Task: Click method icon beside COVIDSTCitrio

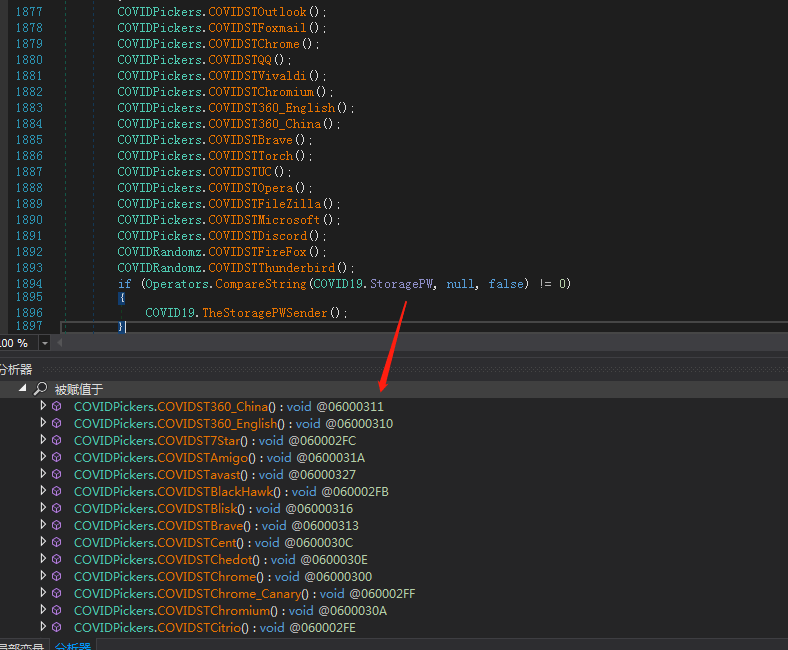Action: 57,627
